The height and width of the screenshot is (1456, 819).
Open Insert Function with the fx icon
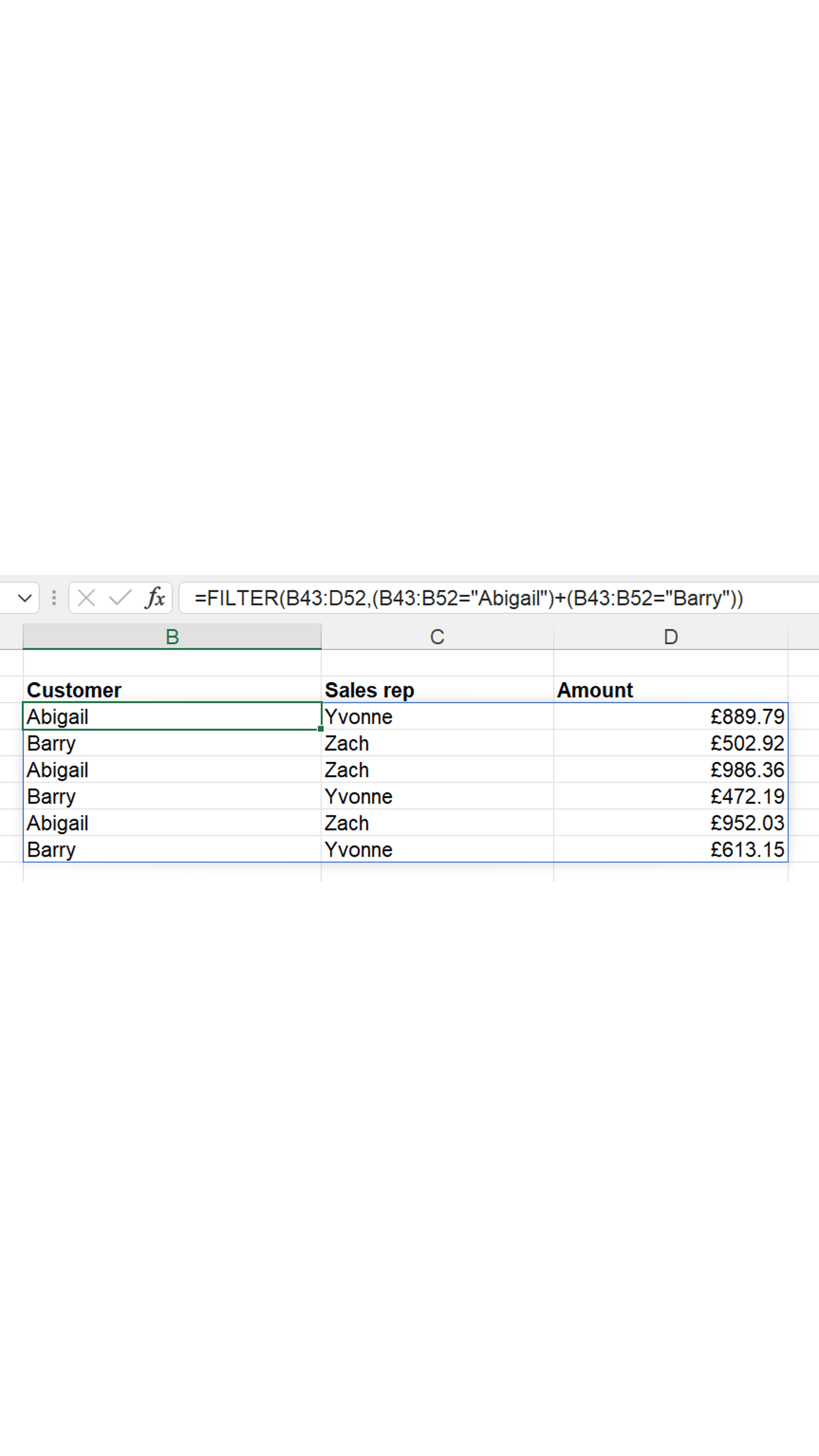(x=155, y=598)
